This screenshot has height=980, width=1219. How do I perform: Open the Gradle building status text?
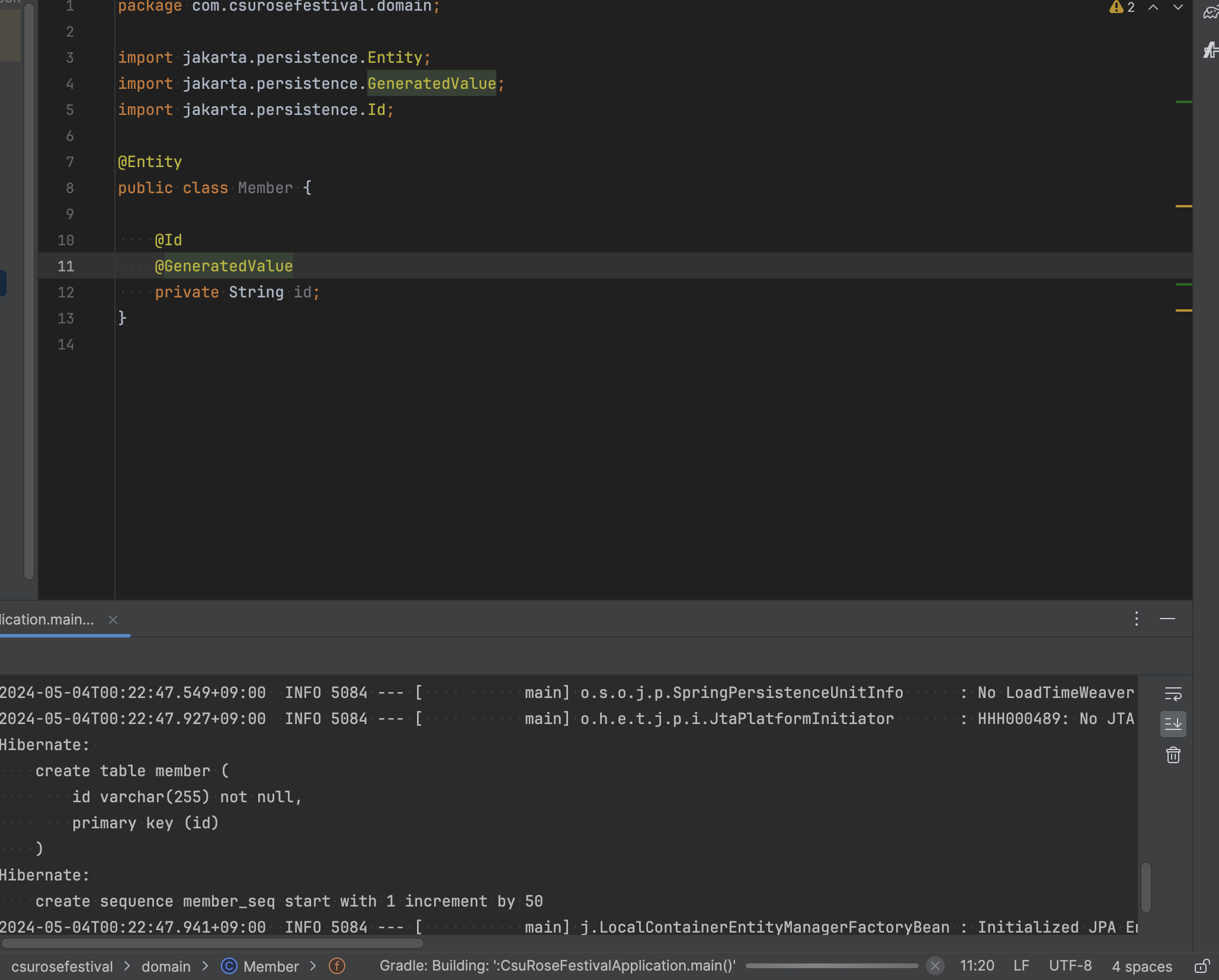coord(557,965)
